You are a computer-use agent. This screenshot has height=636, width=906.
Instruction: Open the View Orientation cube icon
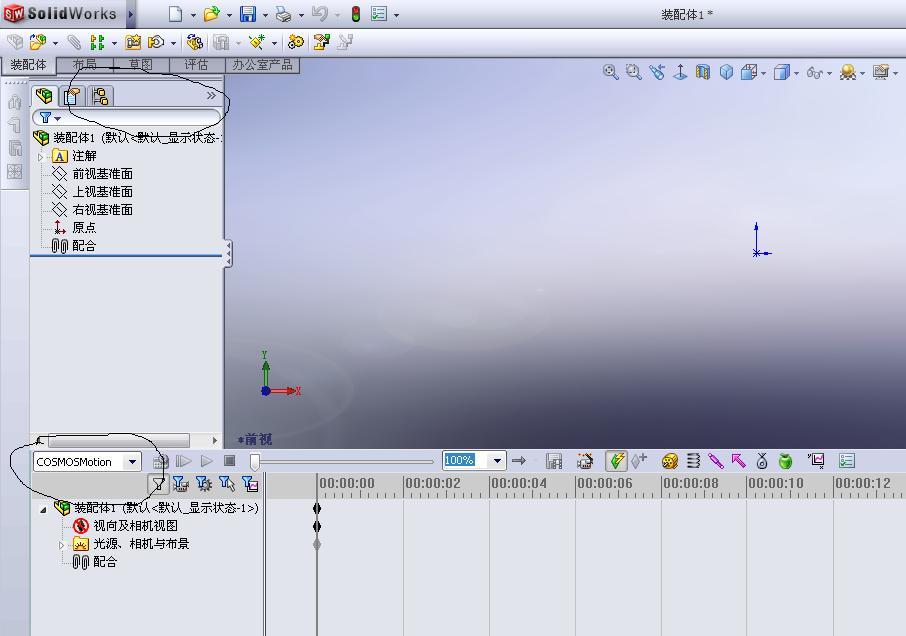pyautogui.click(x=725, y=72)
